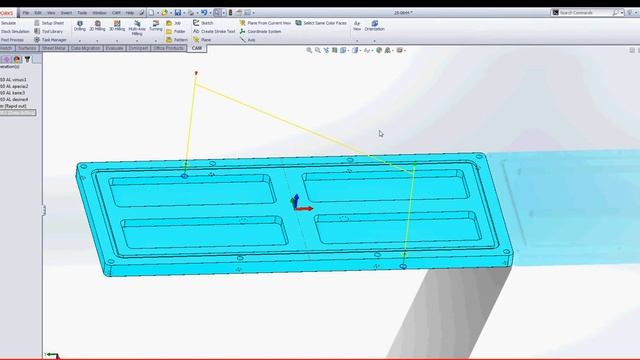
Task: Open the Task Manager
Action: (50, 40)
